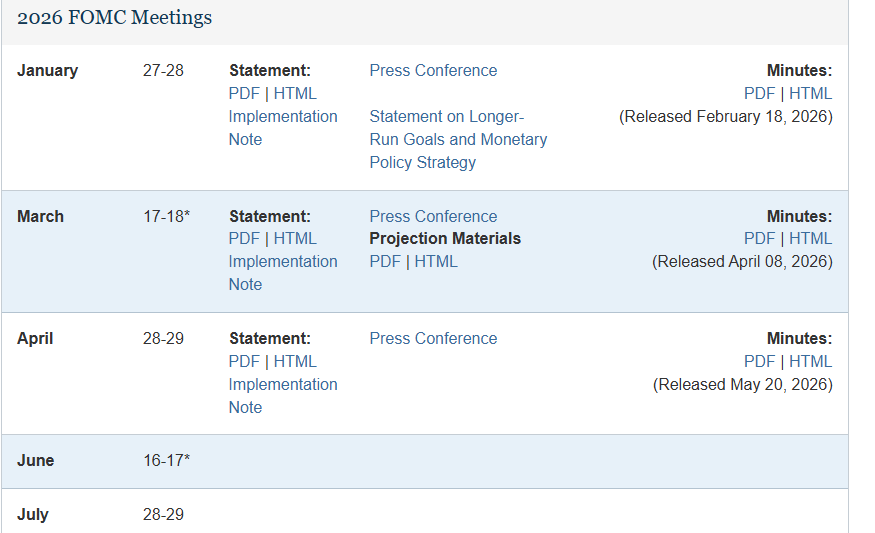Open January Press Conference link
The image size is (875, 533).
click(433, 70)
